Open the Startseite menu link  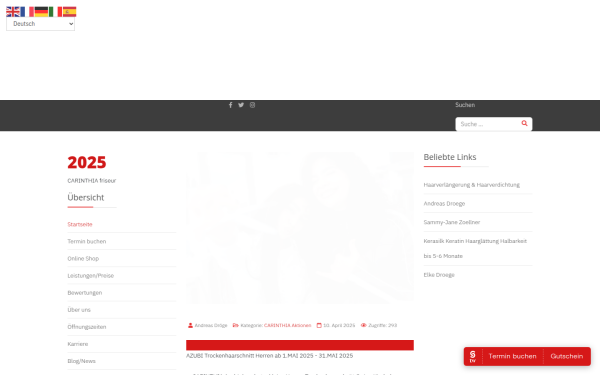tap(80, 224)
